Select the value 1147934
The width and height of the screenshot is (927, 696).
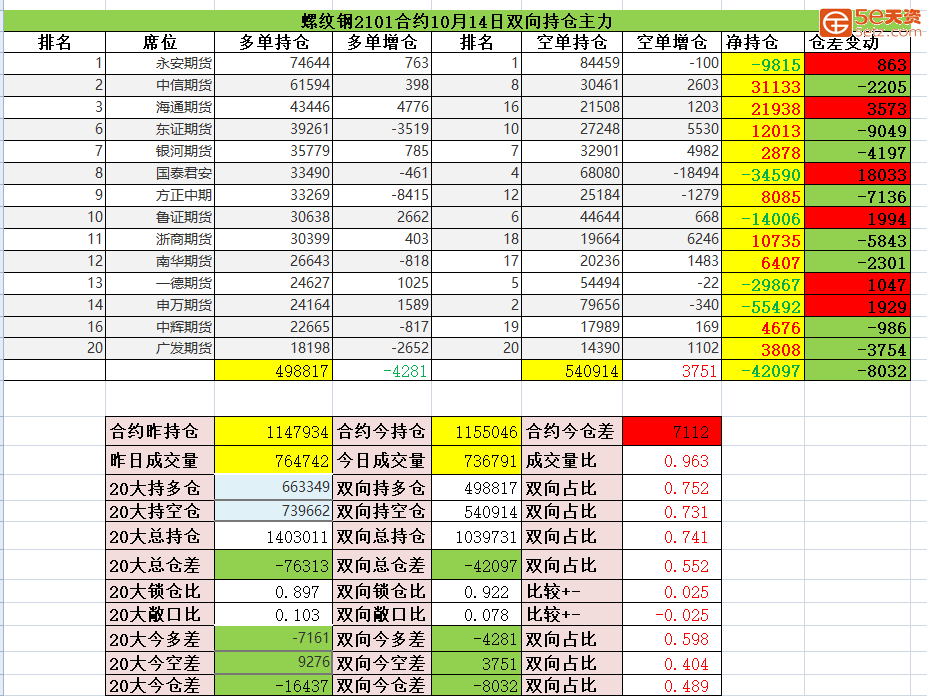point(273,431)
